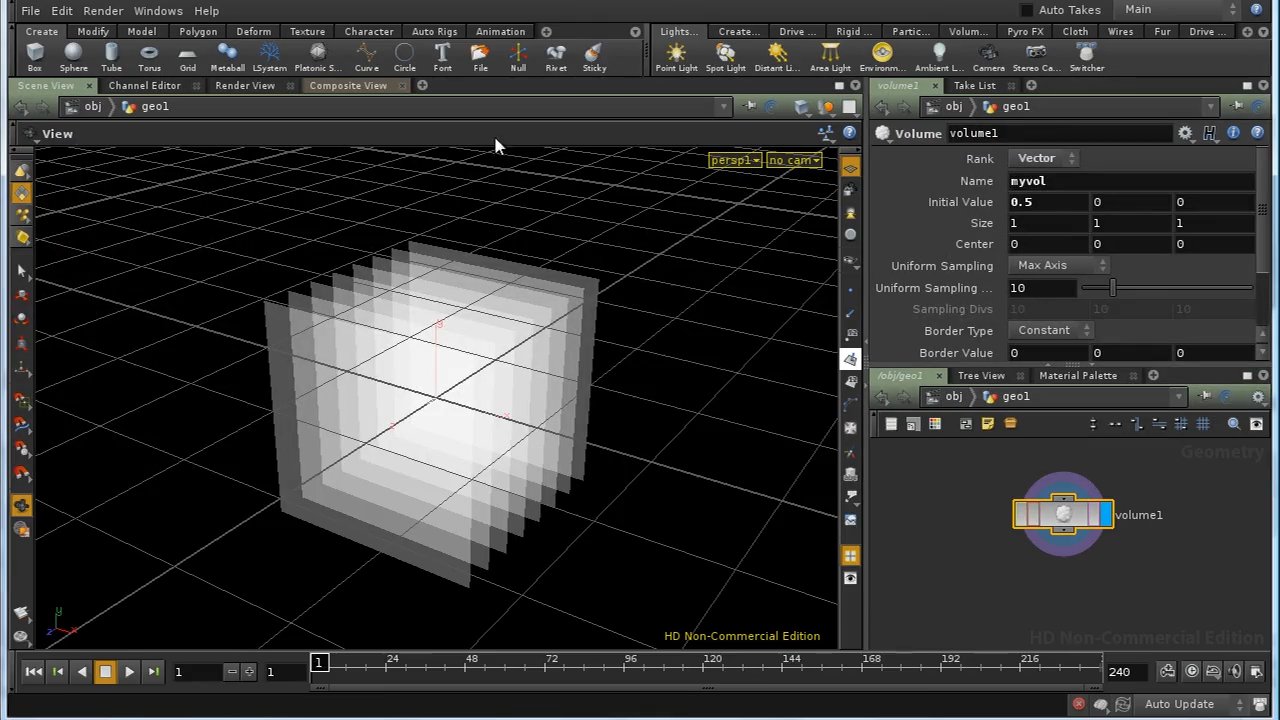The image size is (1280, 720).
Task: Open the Render menu
Action: pyautogui.click(x=103, y=11)
